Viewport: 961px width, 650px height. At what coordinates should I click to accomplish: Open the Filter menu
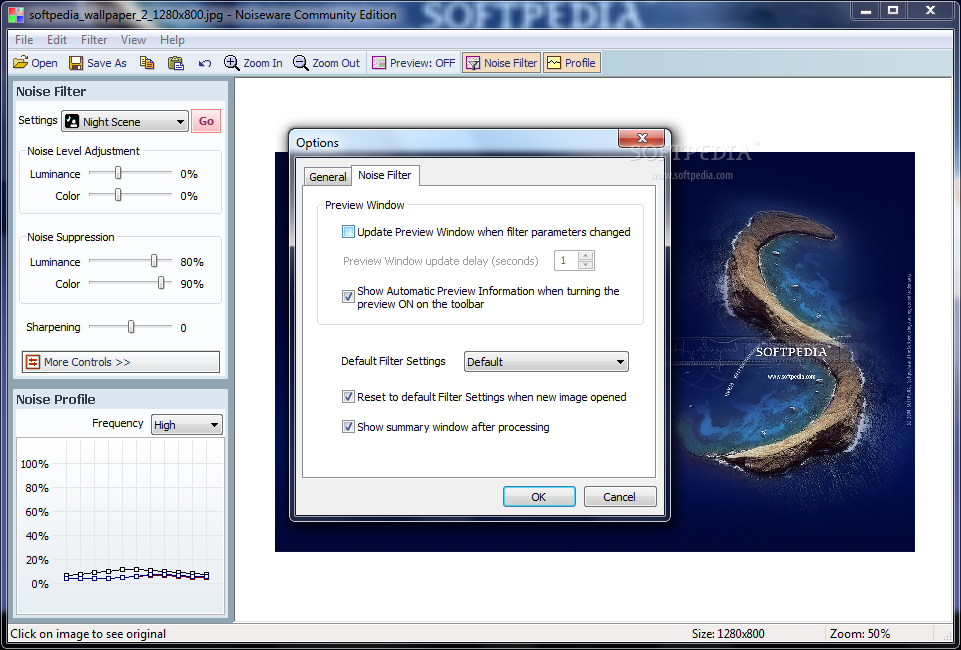click(94, 40)
